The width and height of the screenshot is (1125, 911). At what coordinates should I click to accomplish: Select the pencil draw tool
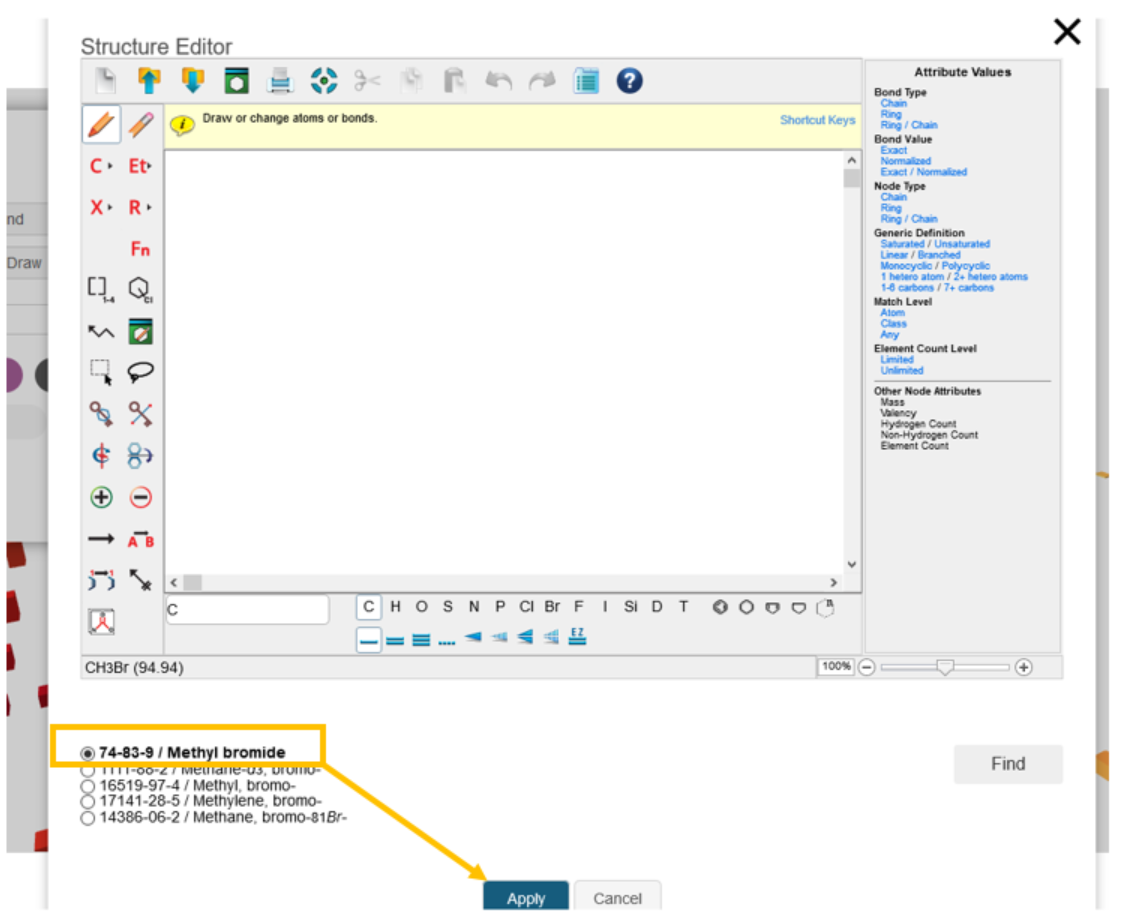click(101, 125)
